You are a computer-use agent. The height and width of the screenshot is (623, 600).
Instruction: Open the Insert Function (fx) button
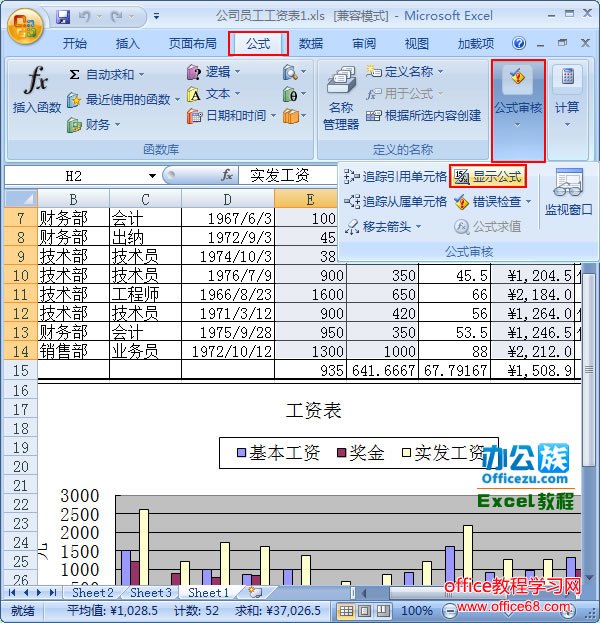pyautogui.click(x=37, y=91)
